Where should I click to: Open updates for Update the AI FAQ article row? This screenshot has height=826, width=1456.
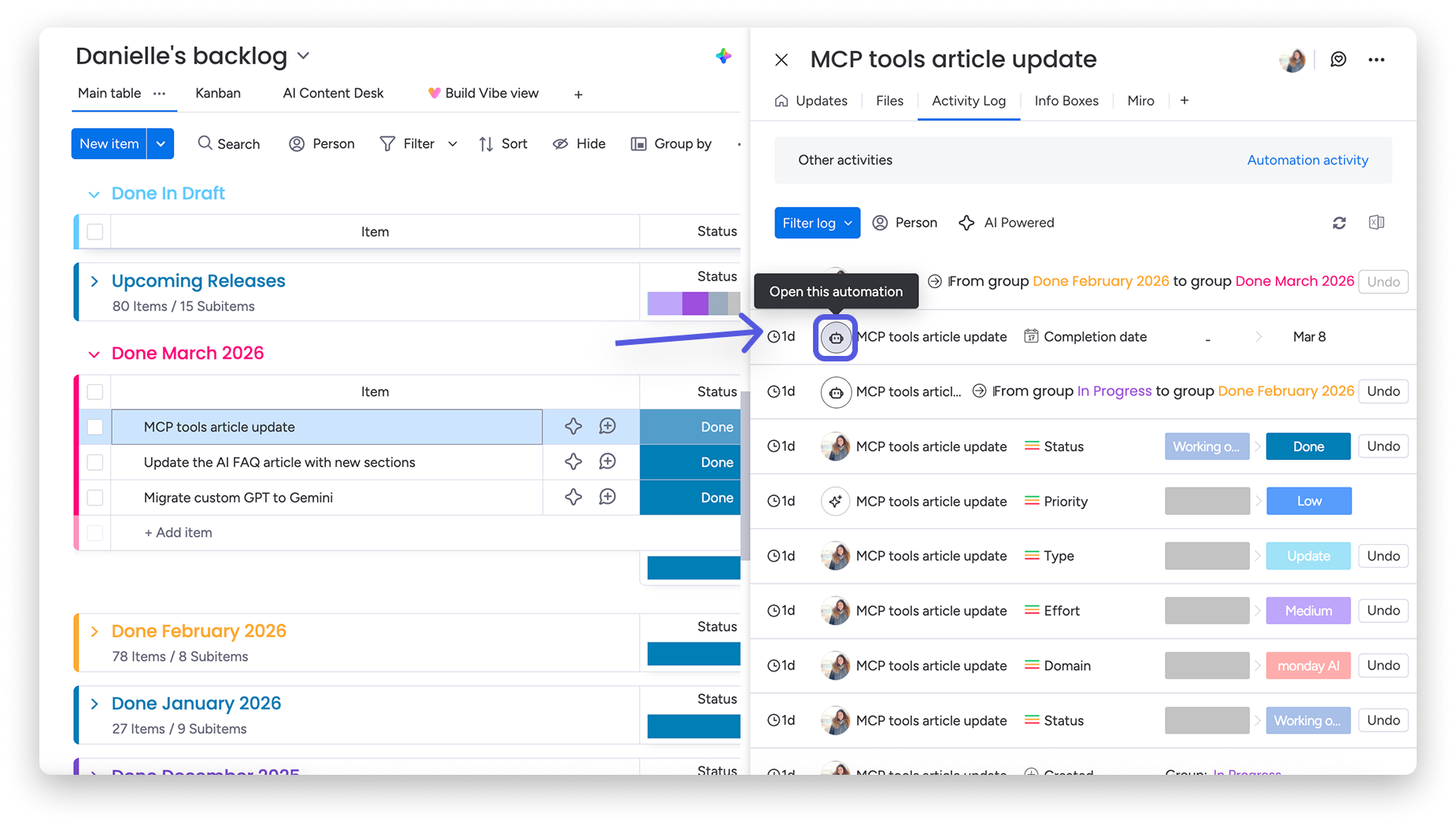[607, 462]
